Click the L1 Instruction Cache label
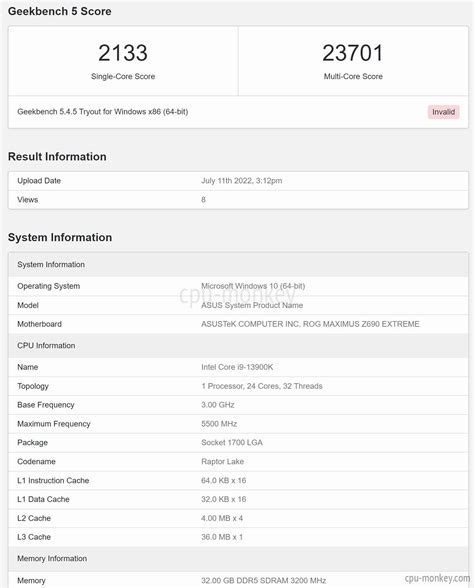 (x=53, y=480)
